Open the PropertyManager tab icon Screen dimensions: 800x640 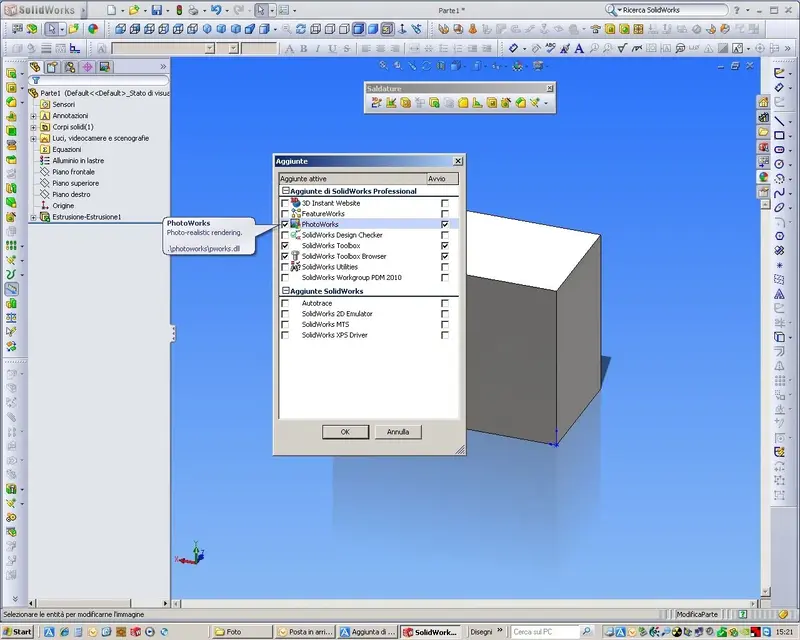(x=52, y=67)
